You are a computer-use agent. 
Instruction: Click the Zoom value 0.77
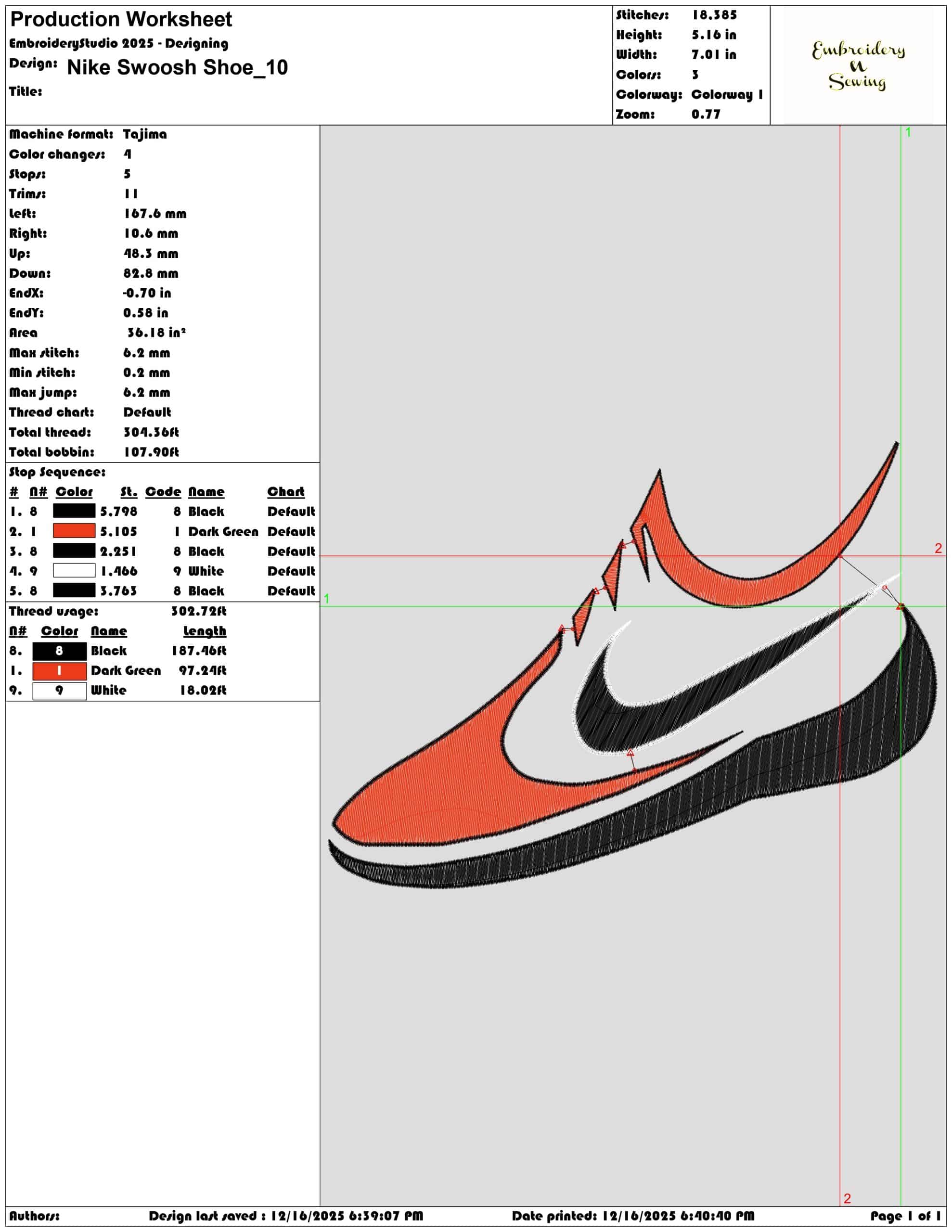706,115
